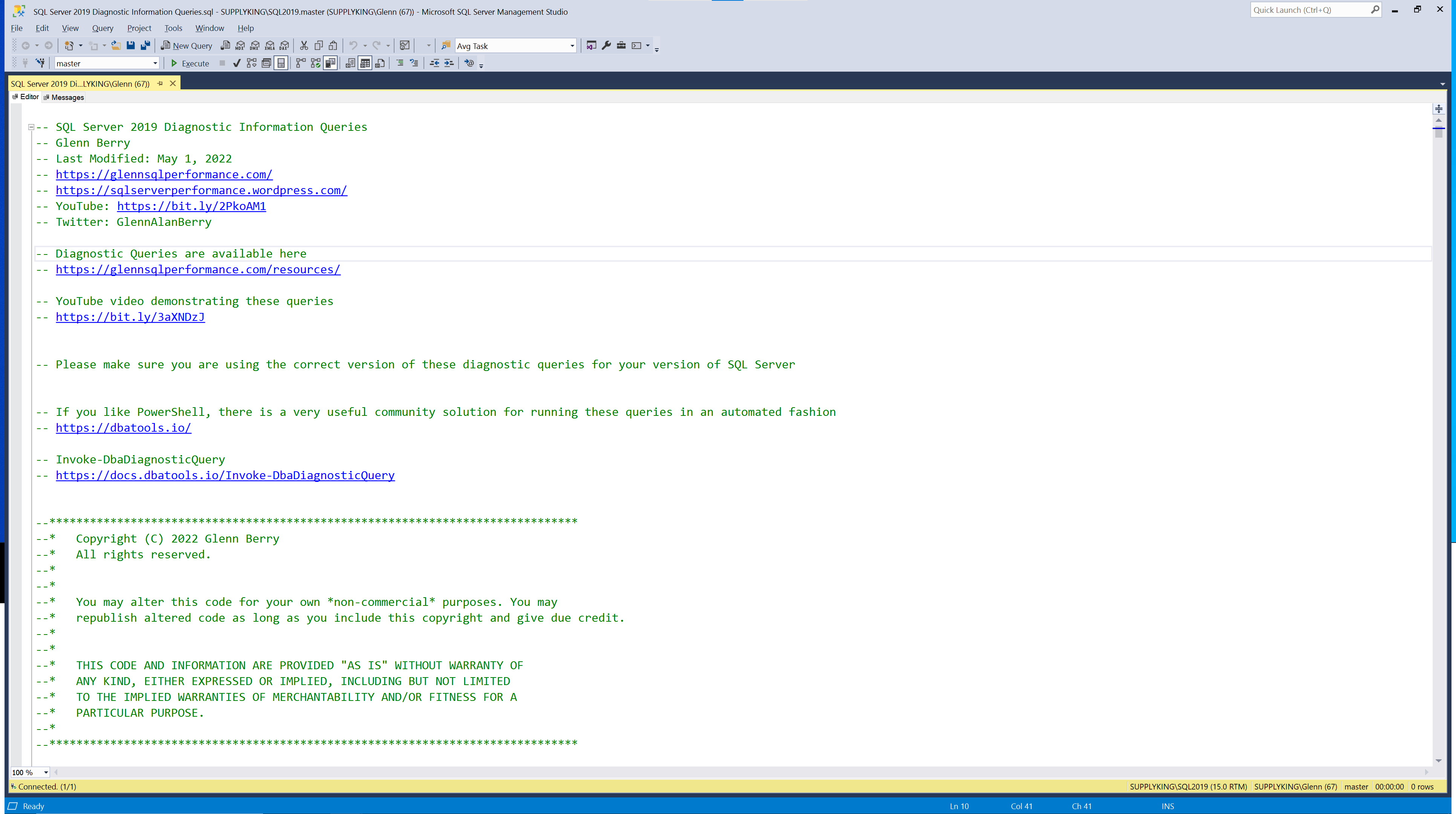Start a new DAX query
Viewport: 1456px width, 814px height.
click(284, 45)
